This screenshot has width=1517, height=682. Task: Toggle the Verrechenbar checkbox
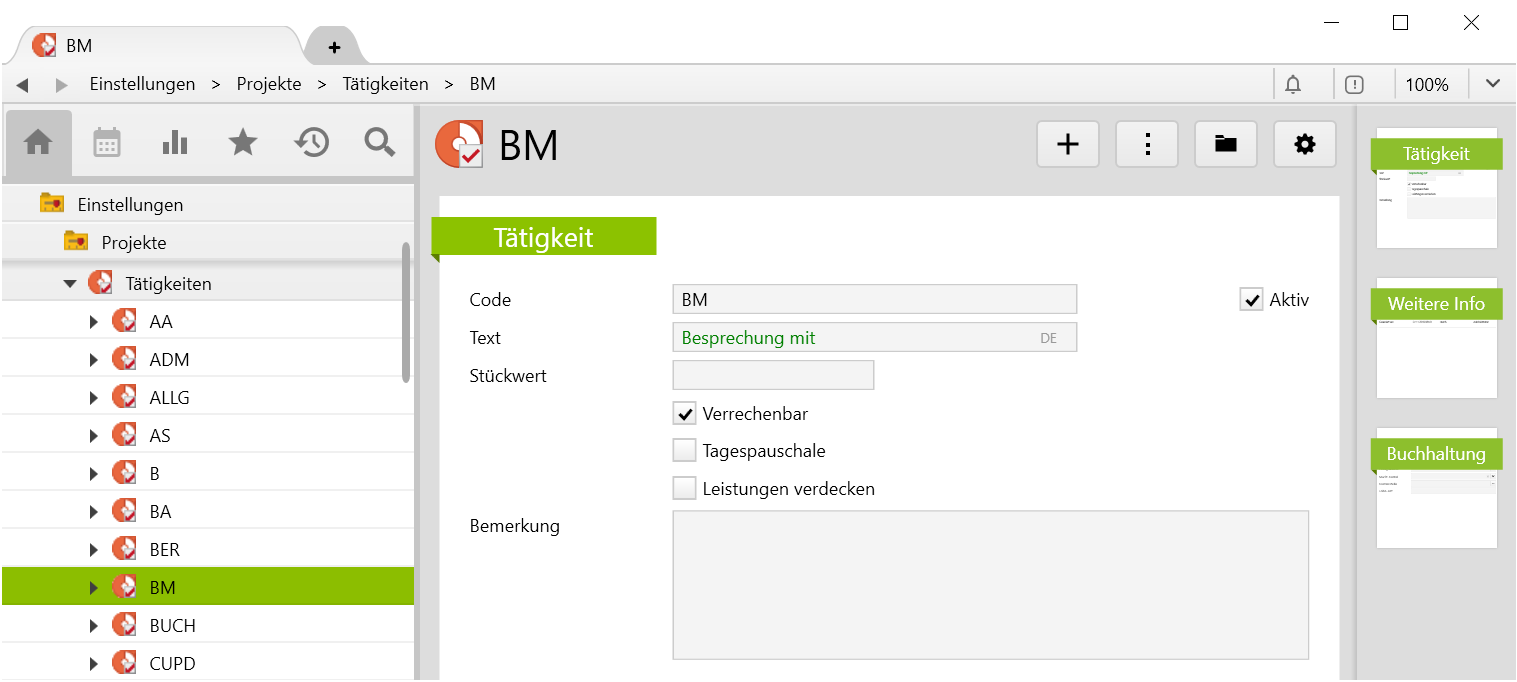point(685,414)
